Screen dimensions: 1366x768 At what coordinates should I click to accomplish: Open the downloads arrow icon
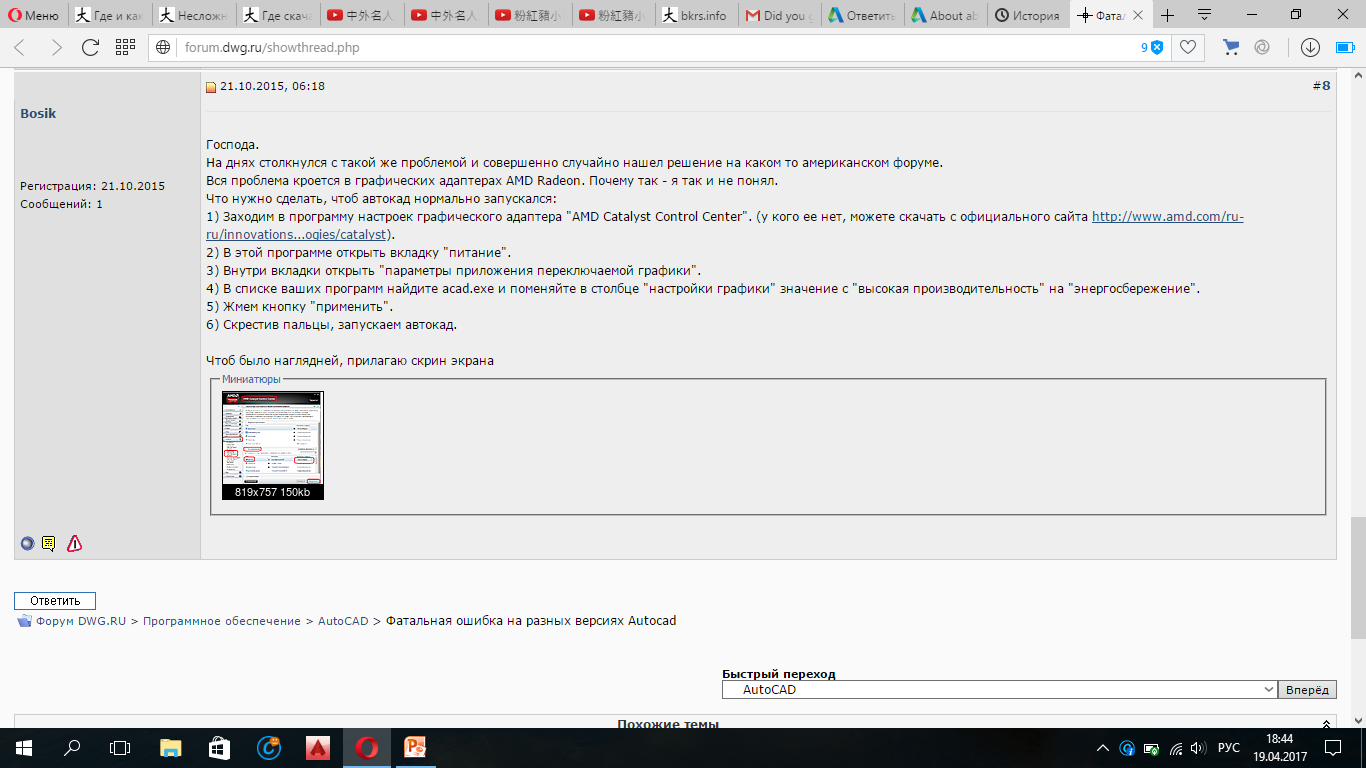click(x=1310, y=47)
